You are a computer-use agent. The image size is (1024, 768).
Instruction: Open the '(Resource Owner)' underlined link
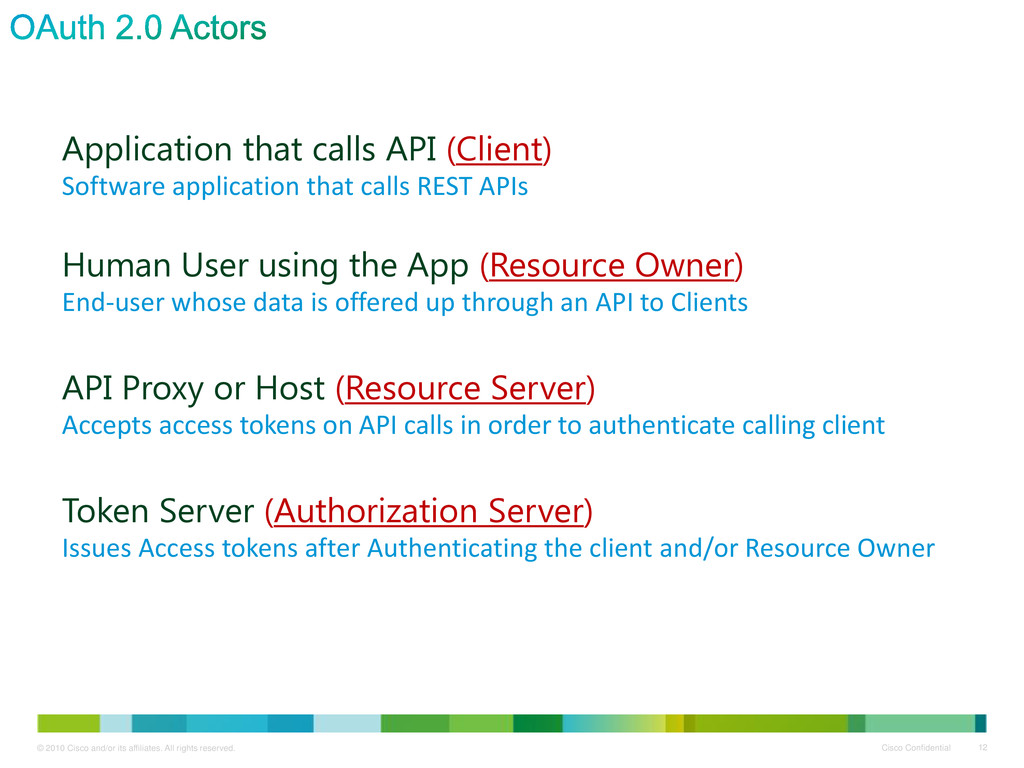(611, 266)
